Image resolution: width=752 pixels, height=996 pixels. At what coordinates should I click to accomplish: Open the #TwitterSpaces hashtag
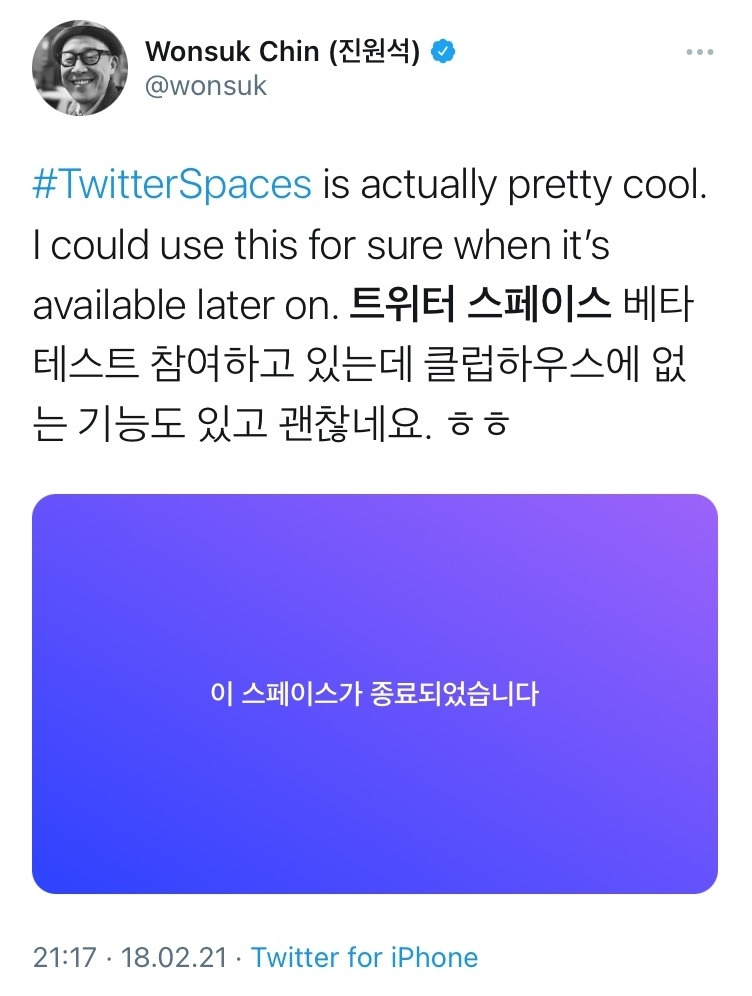click(x=172, y=186)
